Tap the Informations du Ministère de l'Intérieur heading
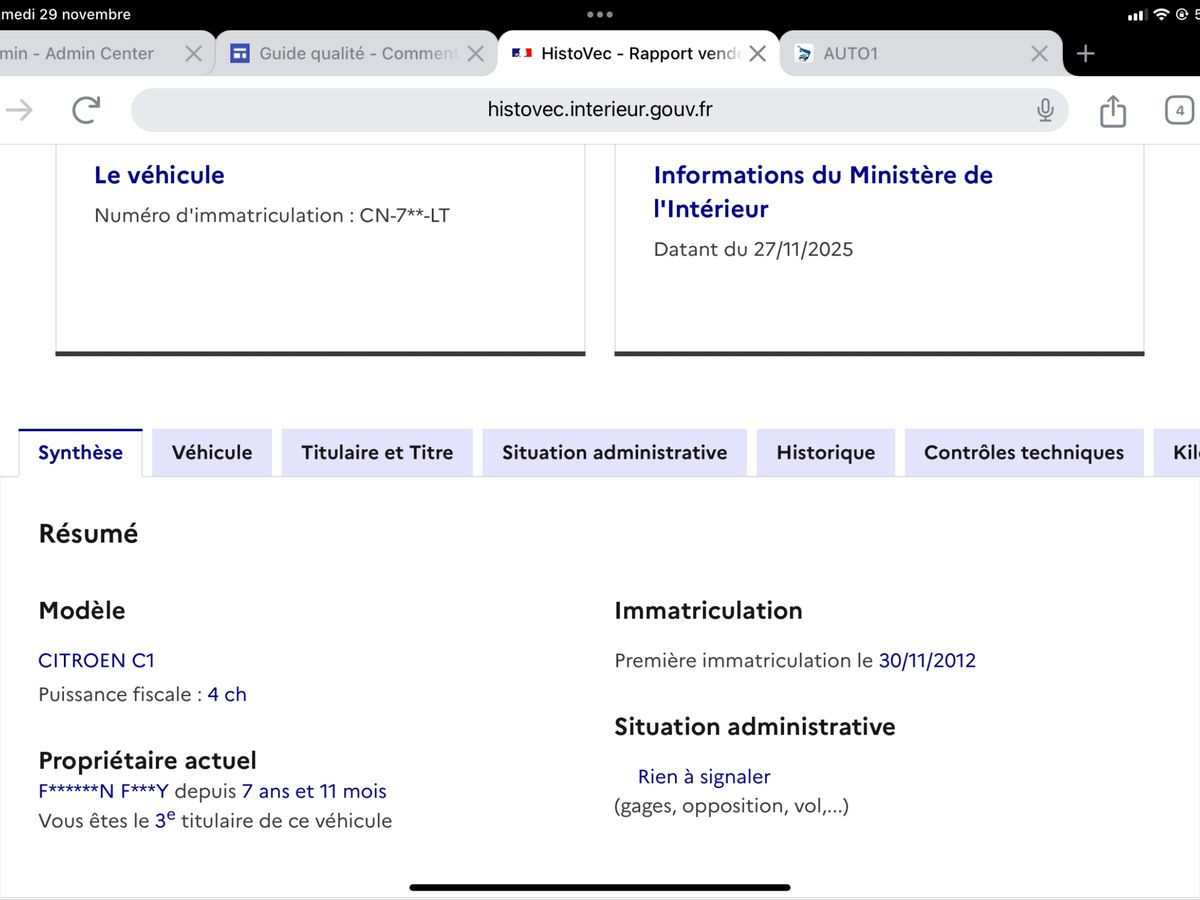 coord(823,192)
